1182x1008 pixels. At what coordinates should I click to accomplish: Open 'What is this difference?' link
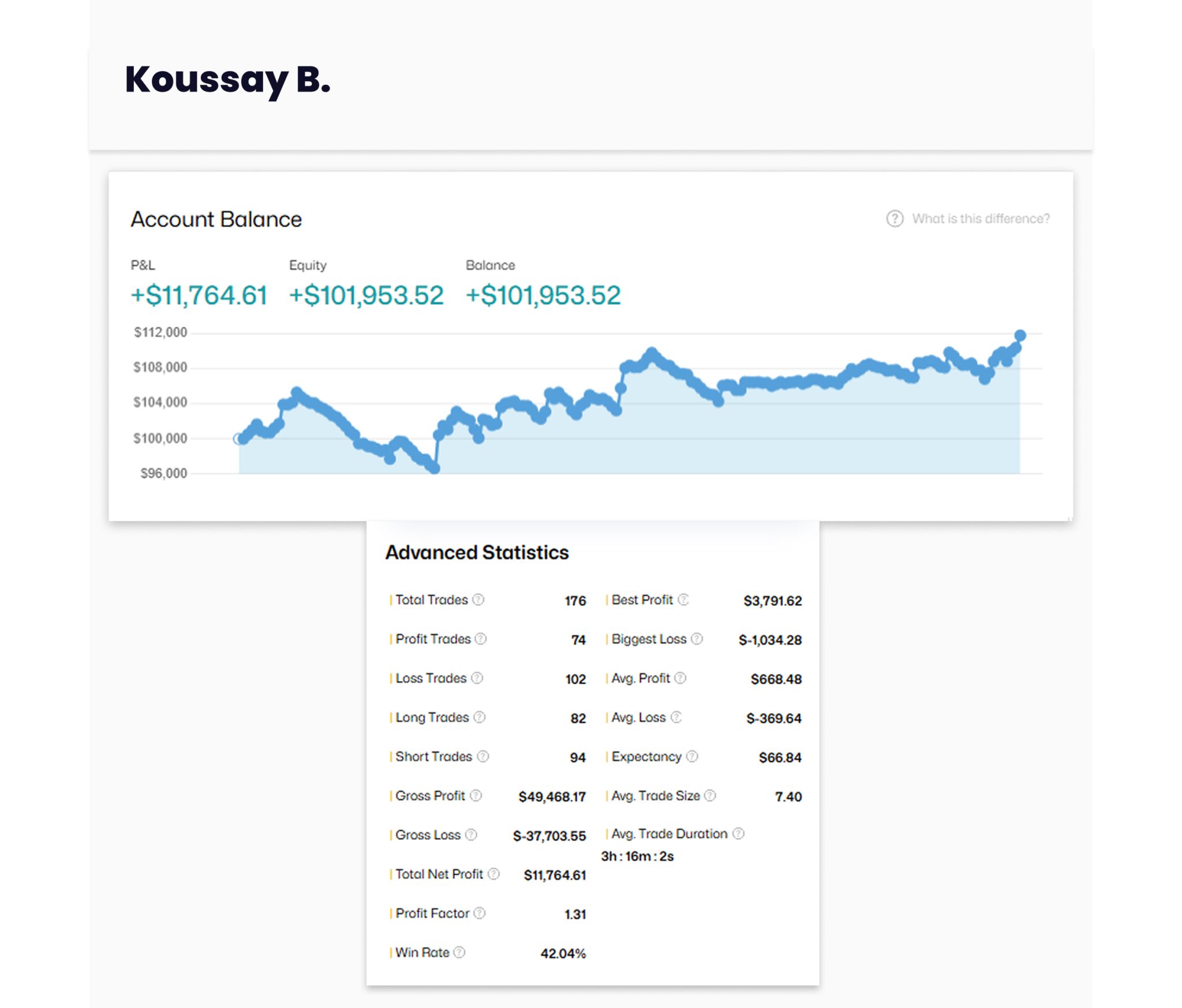(981, 219)
